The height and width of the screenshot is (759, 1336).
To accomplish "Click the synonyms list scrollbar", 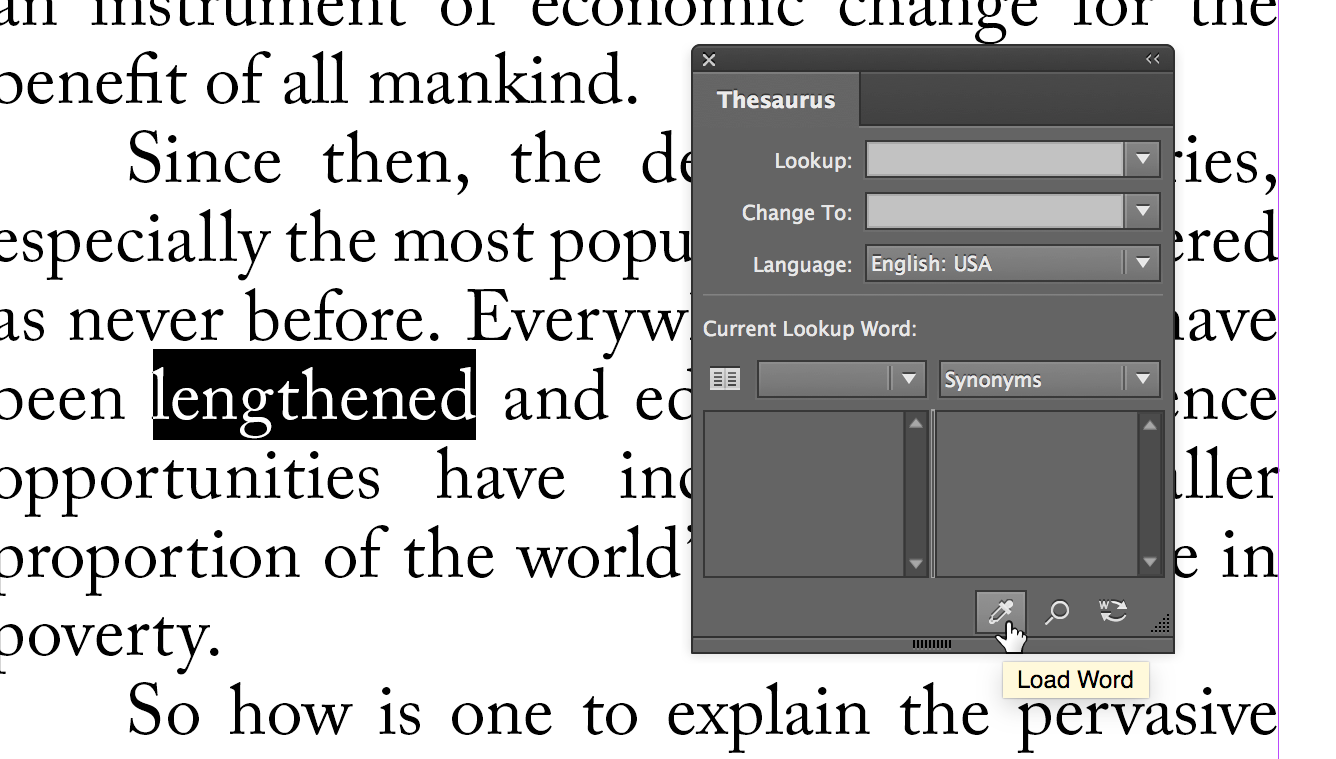I will click(x=1149, y=492).
